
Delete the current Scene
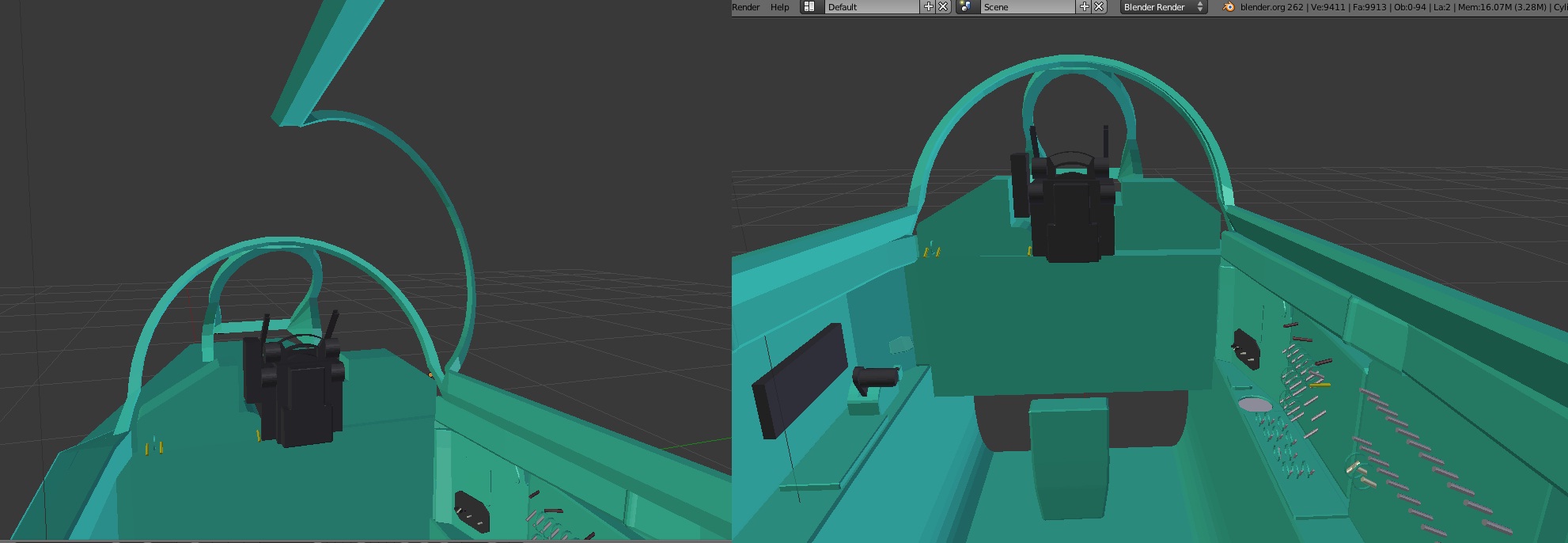click(x=1099, y=6)
